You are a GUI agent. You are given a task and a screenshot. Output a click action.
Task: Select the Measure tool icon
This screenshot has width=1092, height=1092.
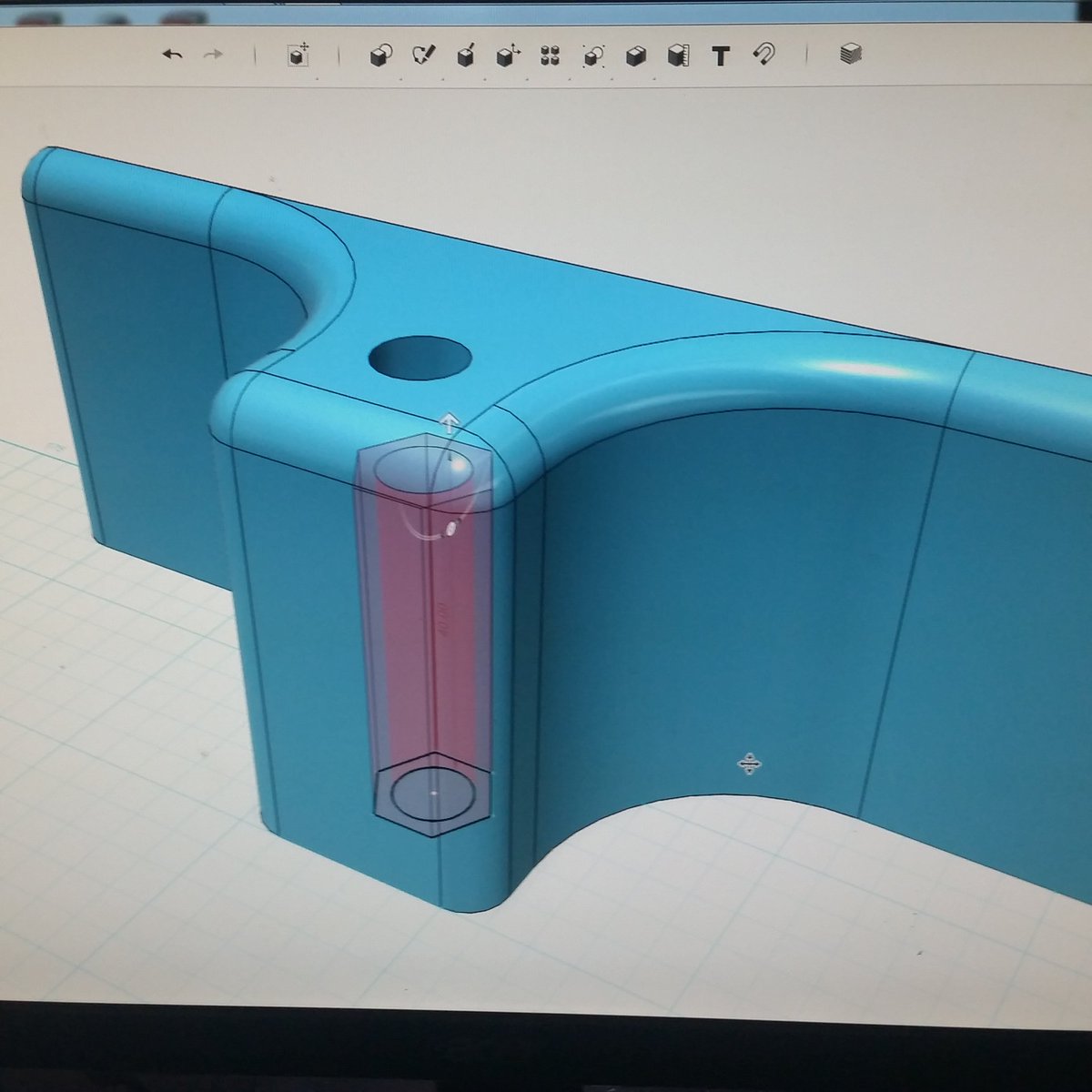tap(677, 56)
